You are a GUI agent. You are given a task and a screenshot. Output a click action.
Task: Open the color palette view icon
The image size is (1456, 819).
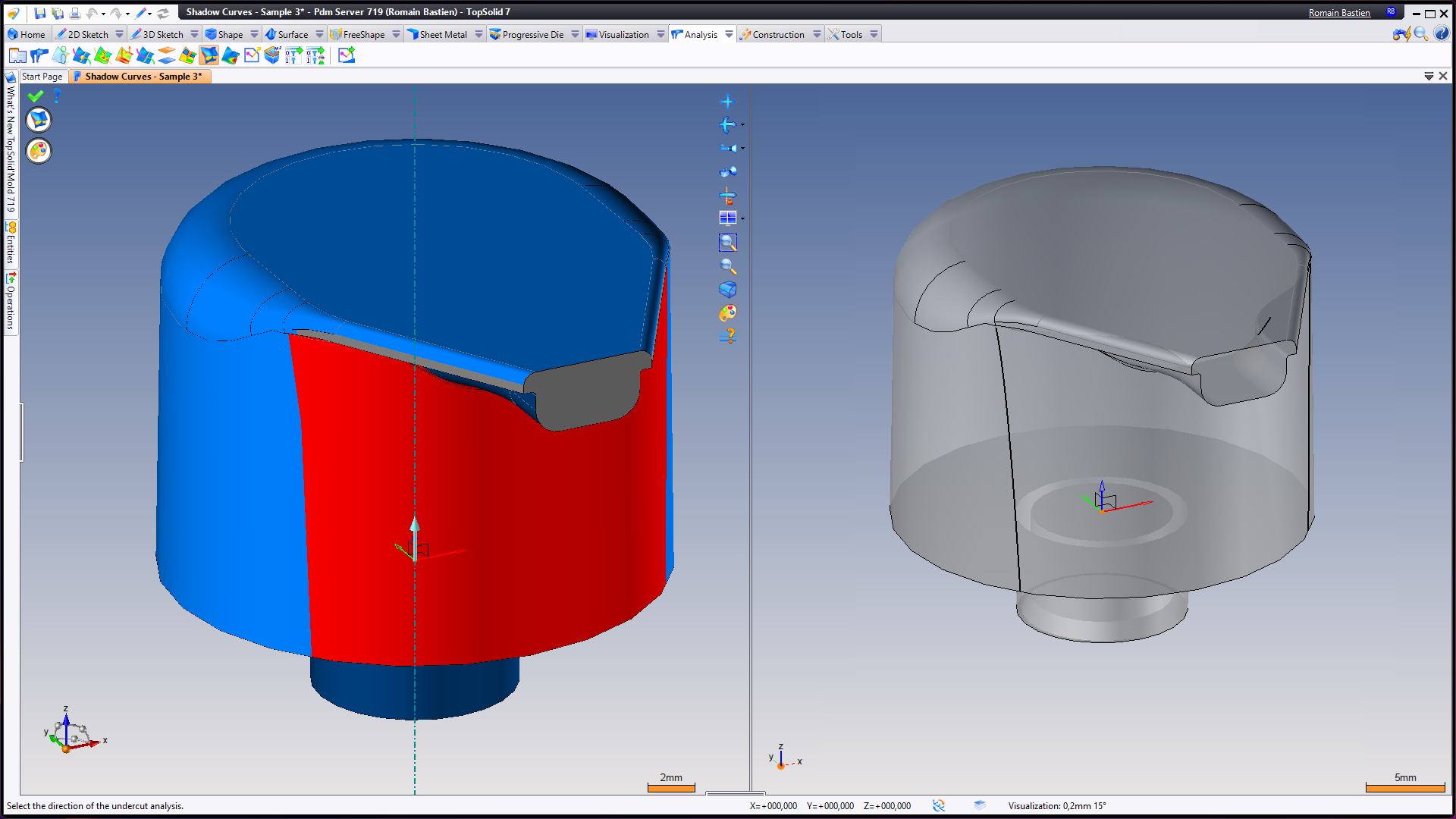point(727,313)
